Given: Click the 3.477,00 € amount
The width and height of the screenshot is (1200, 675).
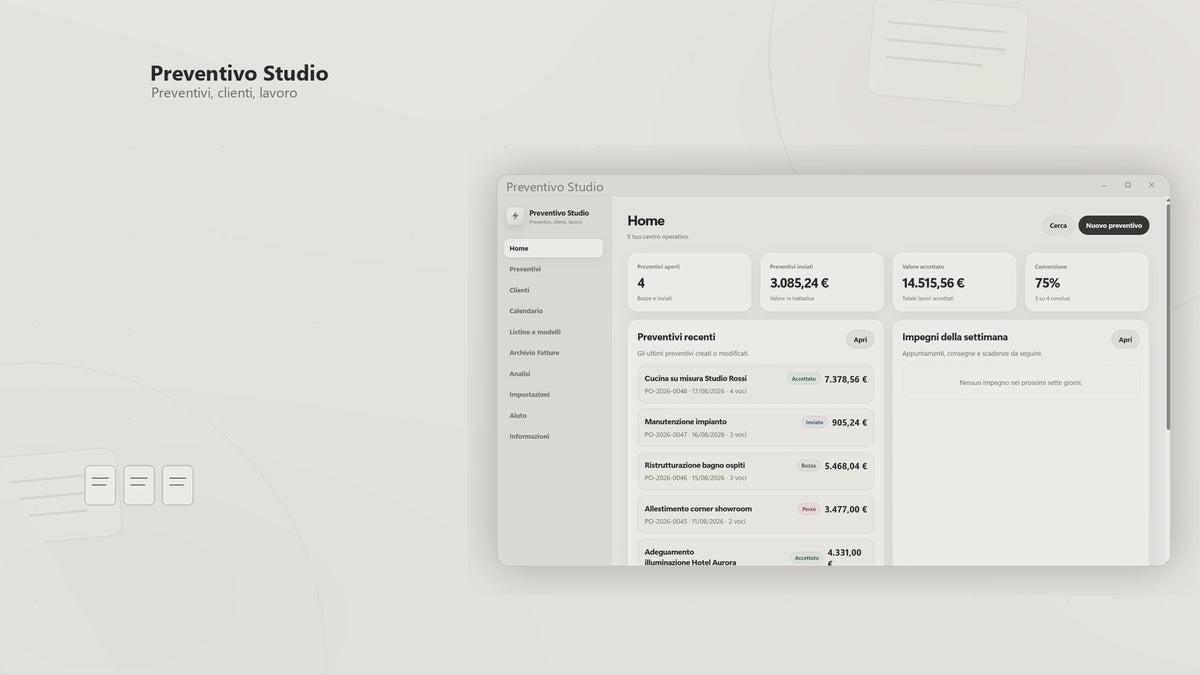Looking at the screenshot, I should point(846,509).
